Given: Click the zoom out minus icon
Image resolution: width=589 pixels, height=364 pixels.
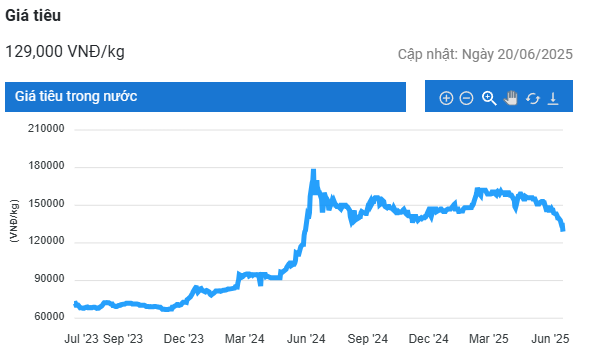Looking at the screenshot, I should coord(466,98).
